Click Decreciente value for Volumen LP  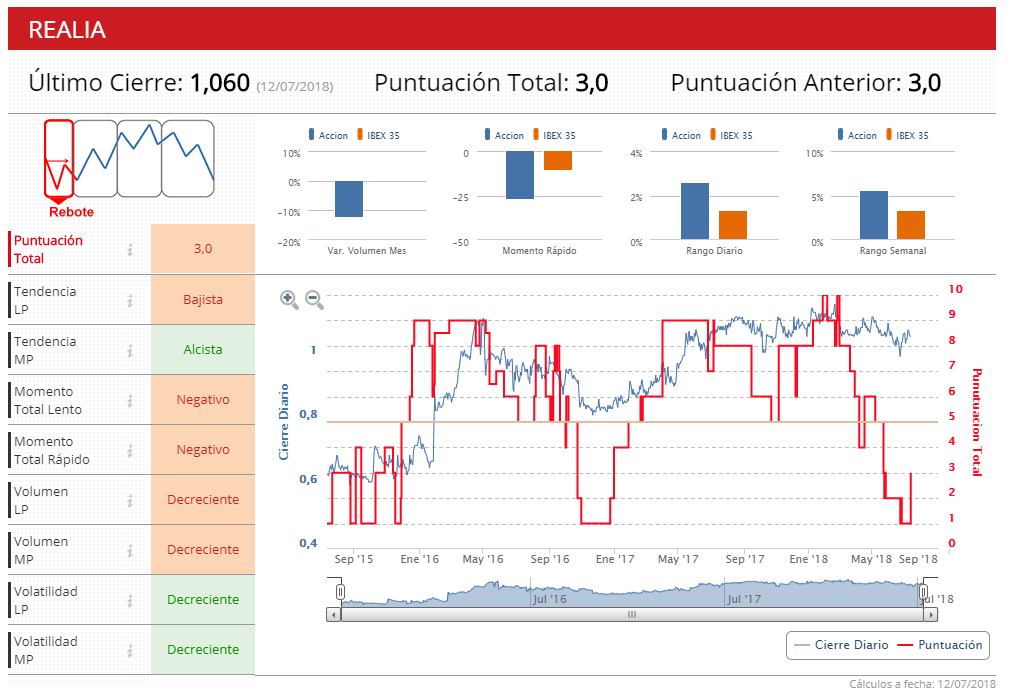coord(203,500)
